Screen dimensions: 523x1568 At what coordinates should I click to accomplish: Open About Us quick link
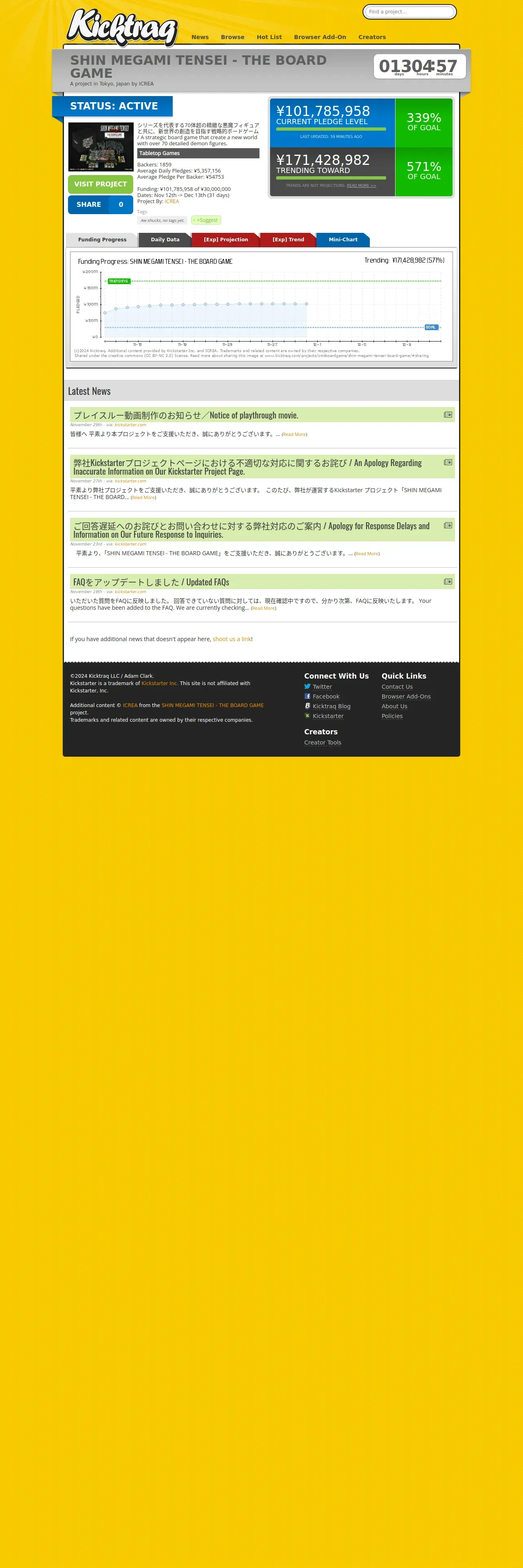click(x=395, y=706)
